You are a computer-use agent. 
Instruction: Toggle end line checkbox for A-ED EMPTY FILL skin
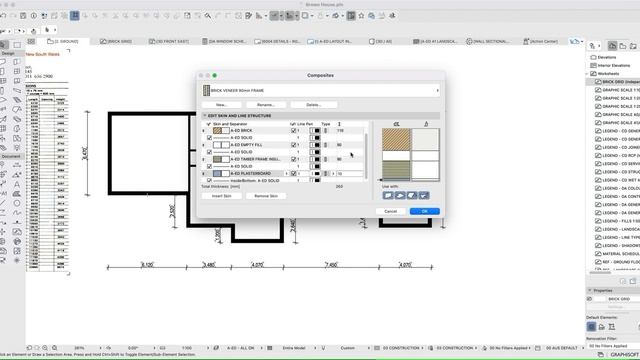293,145
